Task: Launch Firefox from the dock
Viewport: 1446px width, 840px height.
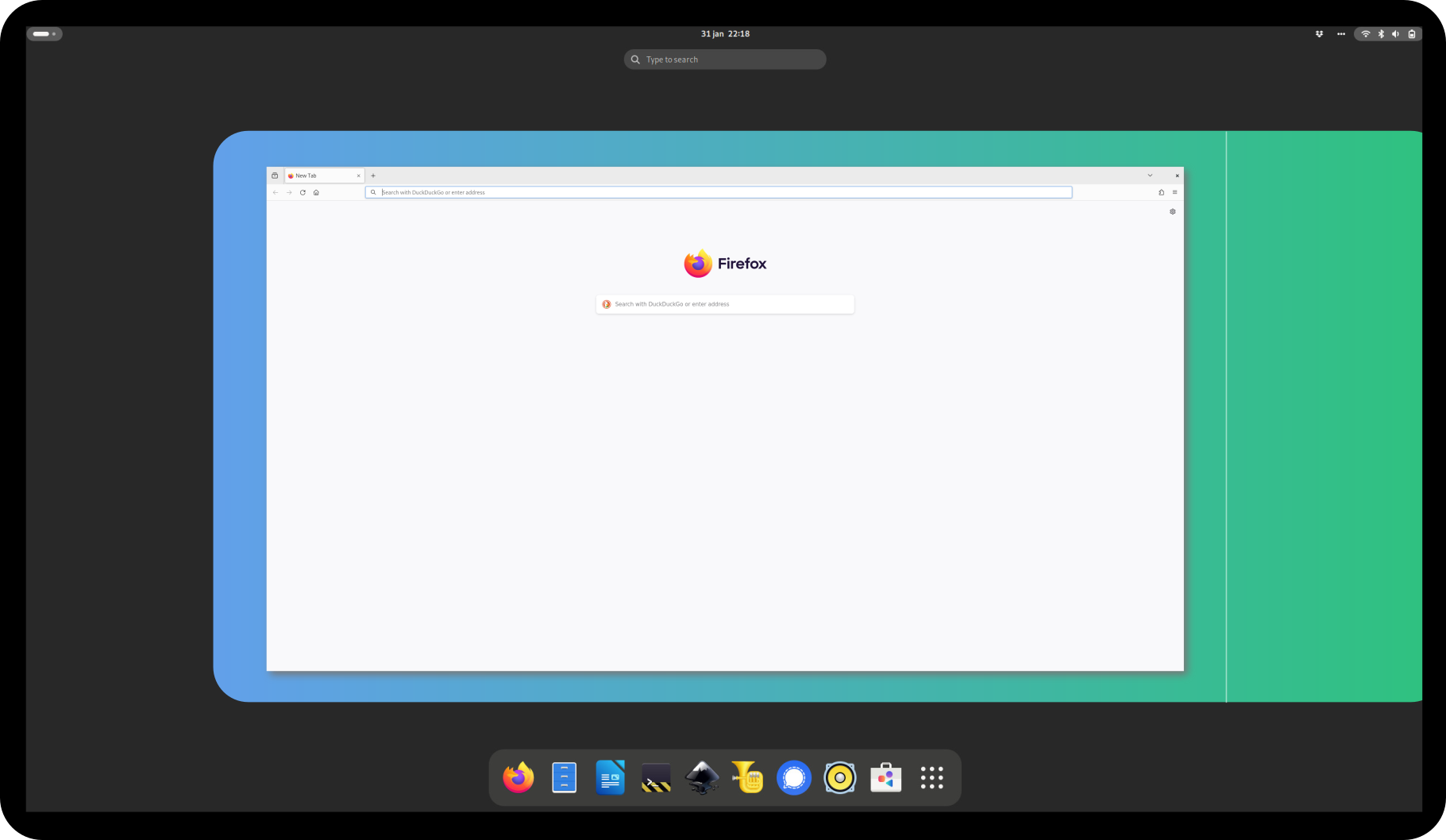Action: [519, 777]
